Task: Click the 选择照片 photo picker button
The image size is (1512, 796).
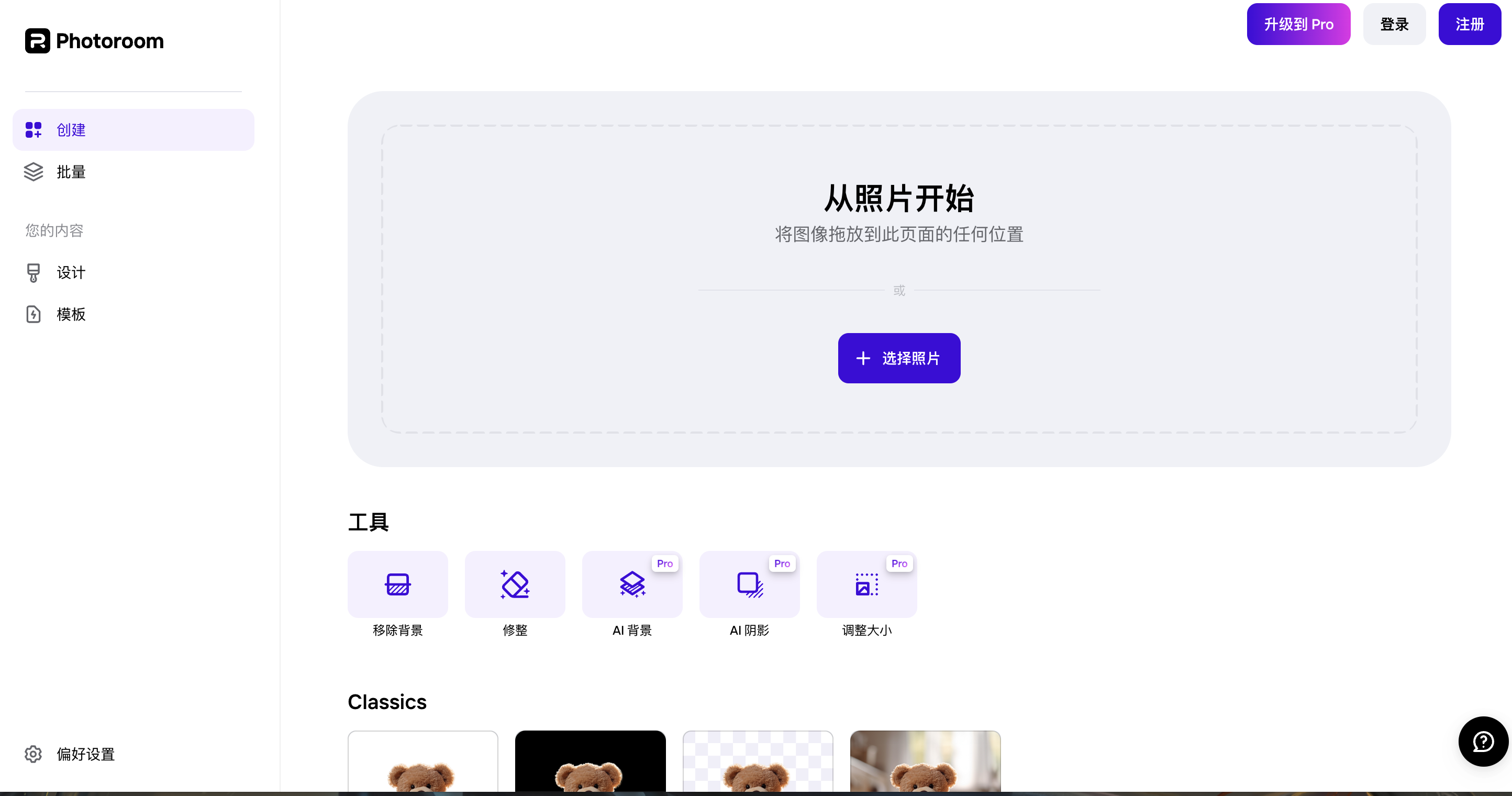Action: [x=898, y=358]
